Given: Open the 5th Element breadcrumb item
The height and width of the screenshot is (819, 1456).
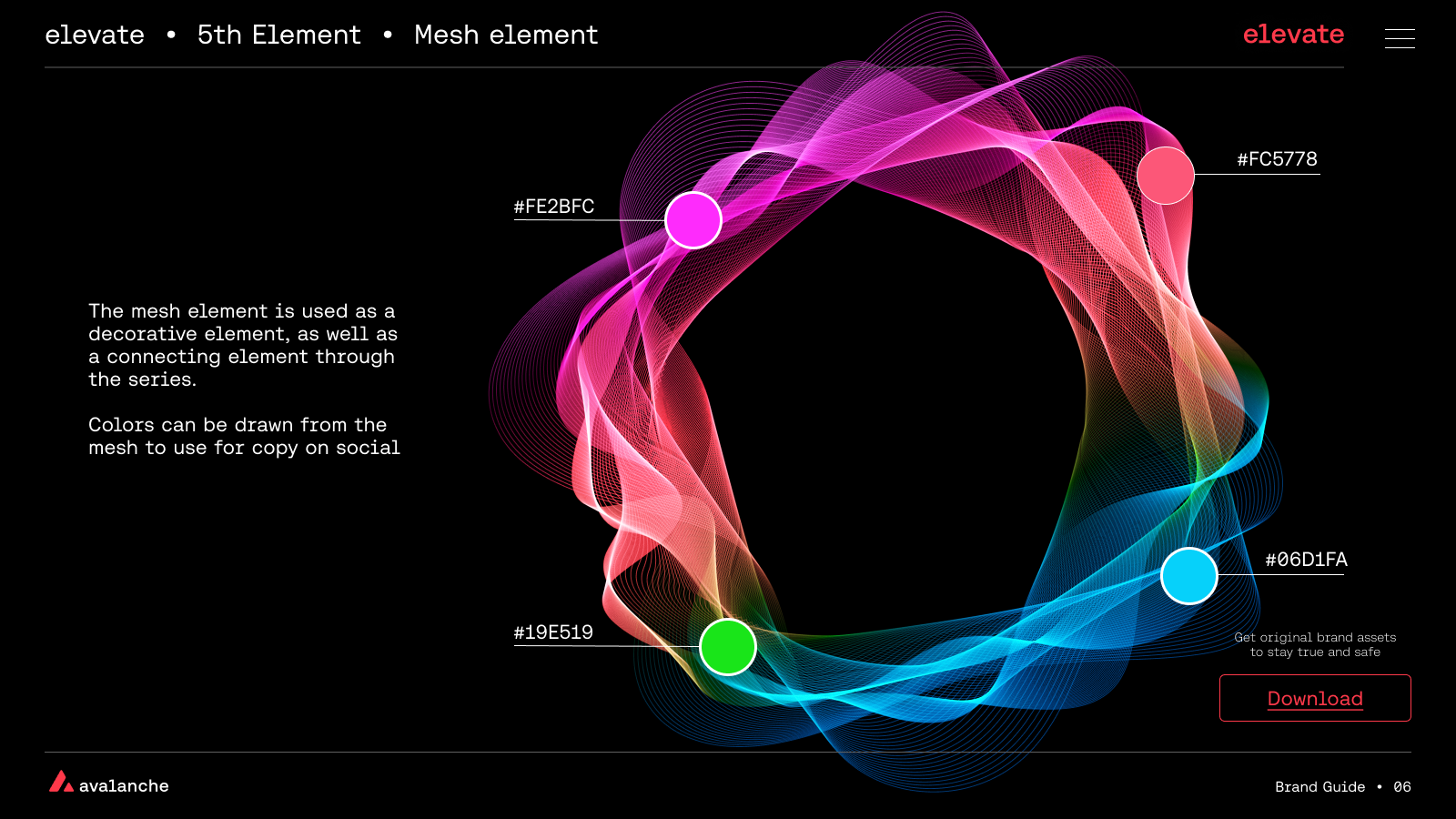Looking at the screenshot, I should pyautogui.click(x=279, y=35).
